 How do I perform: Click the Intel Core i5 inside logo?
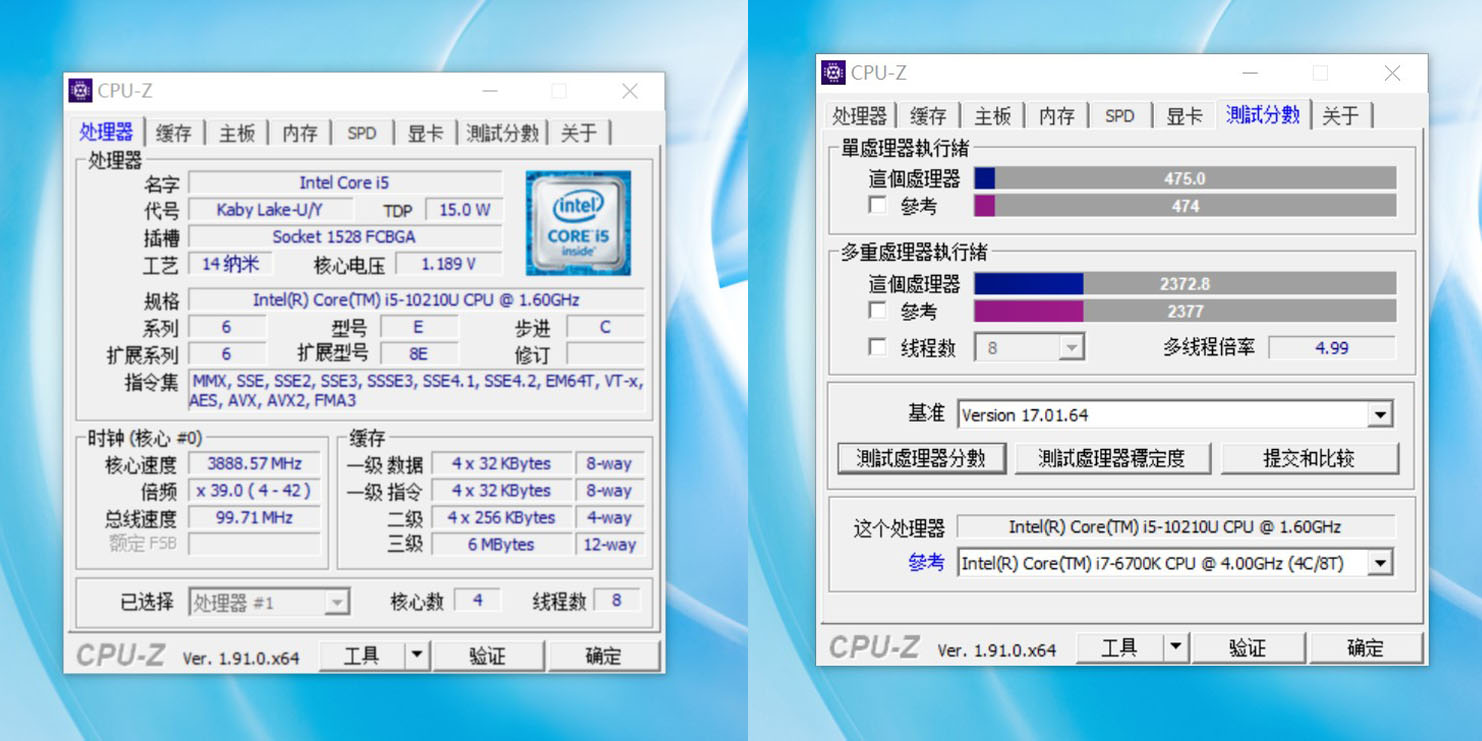pyautogui.click(x=578, y=223)
